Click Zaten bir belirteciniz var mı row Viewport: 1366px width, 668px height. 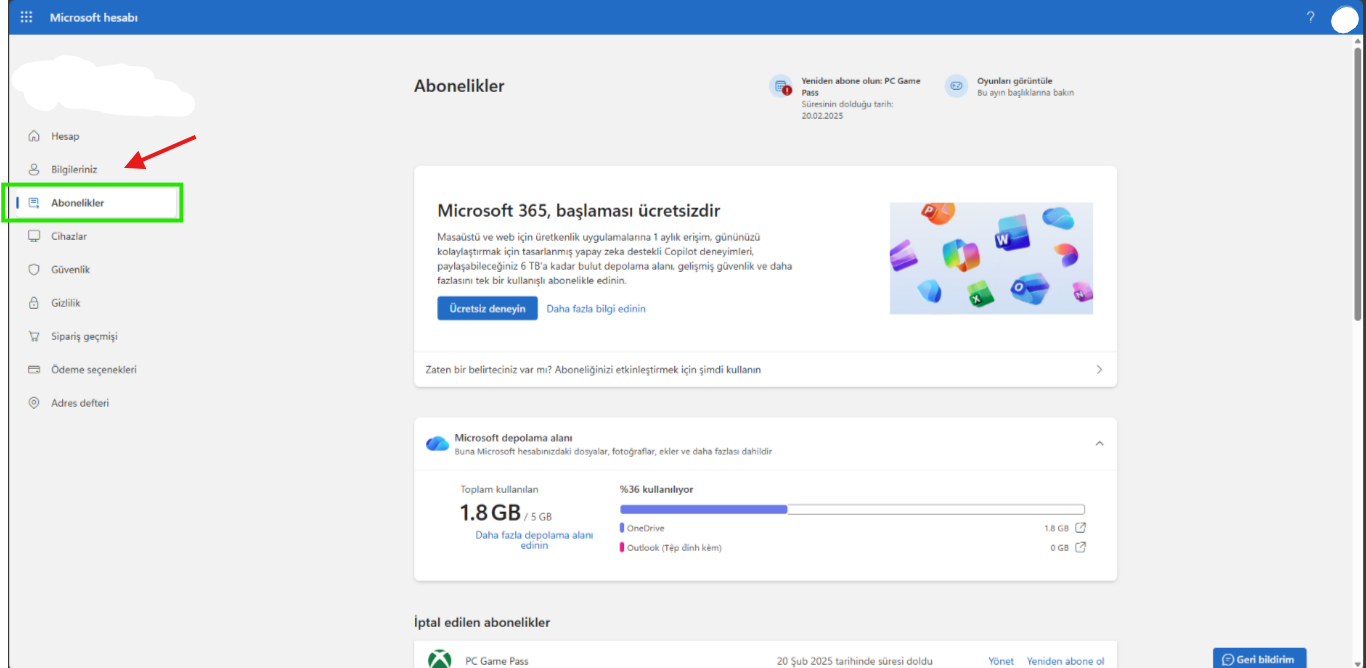765,369
